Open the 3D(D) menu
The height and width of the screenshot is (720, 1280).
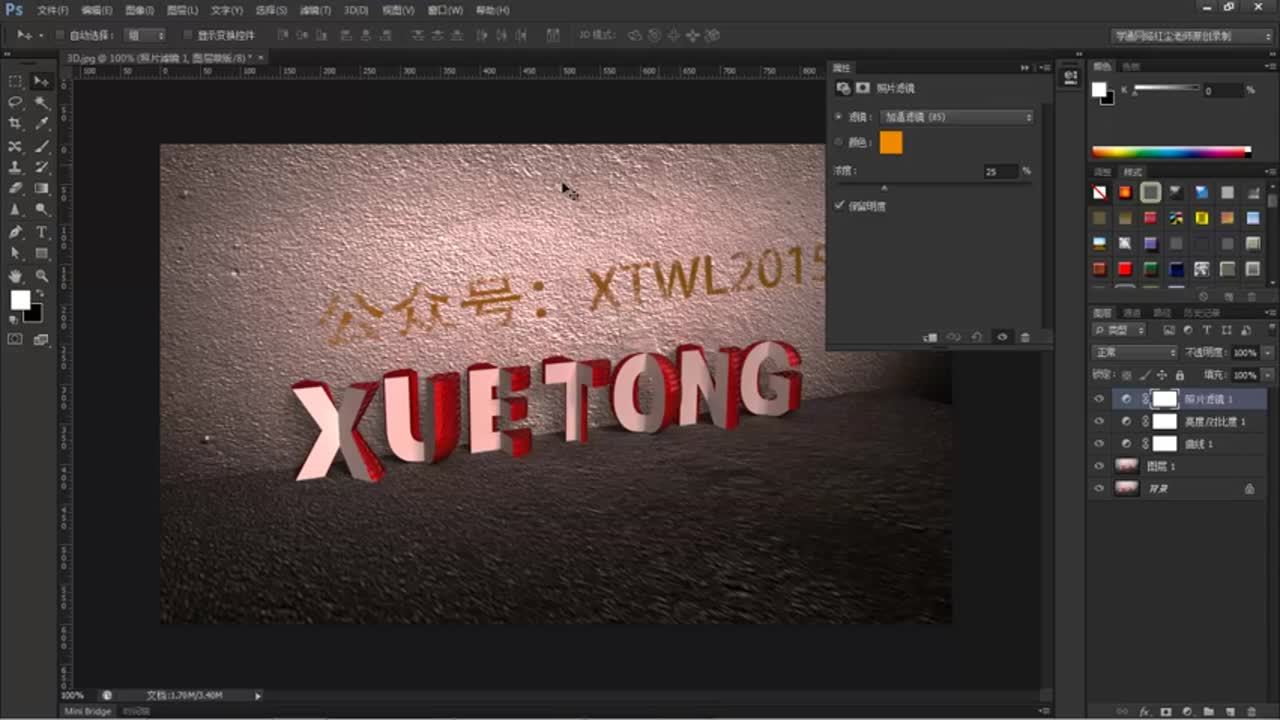point(356,10)
